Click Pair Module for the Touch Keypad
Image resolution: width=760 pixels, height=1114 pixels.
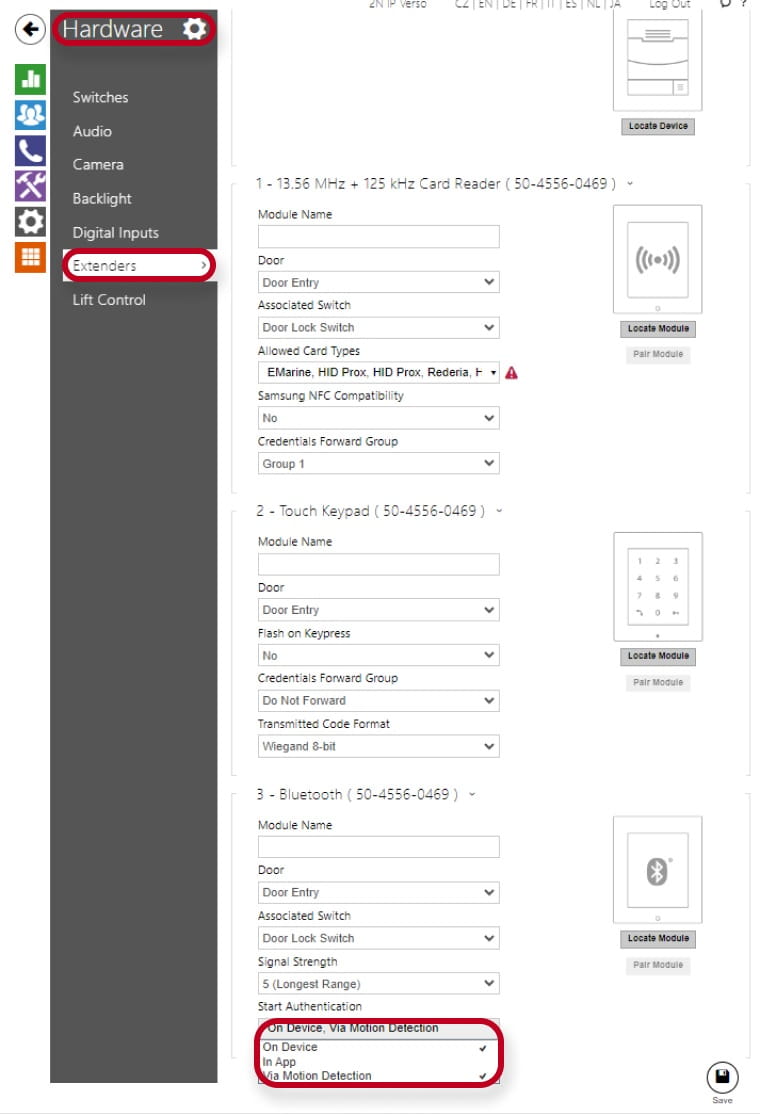tap(658, 682)
